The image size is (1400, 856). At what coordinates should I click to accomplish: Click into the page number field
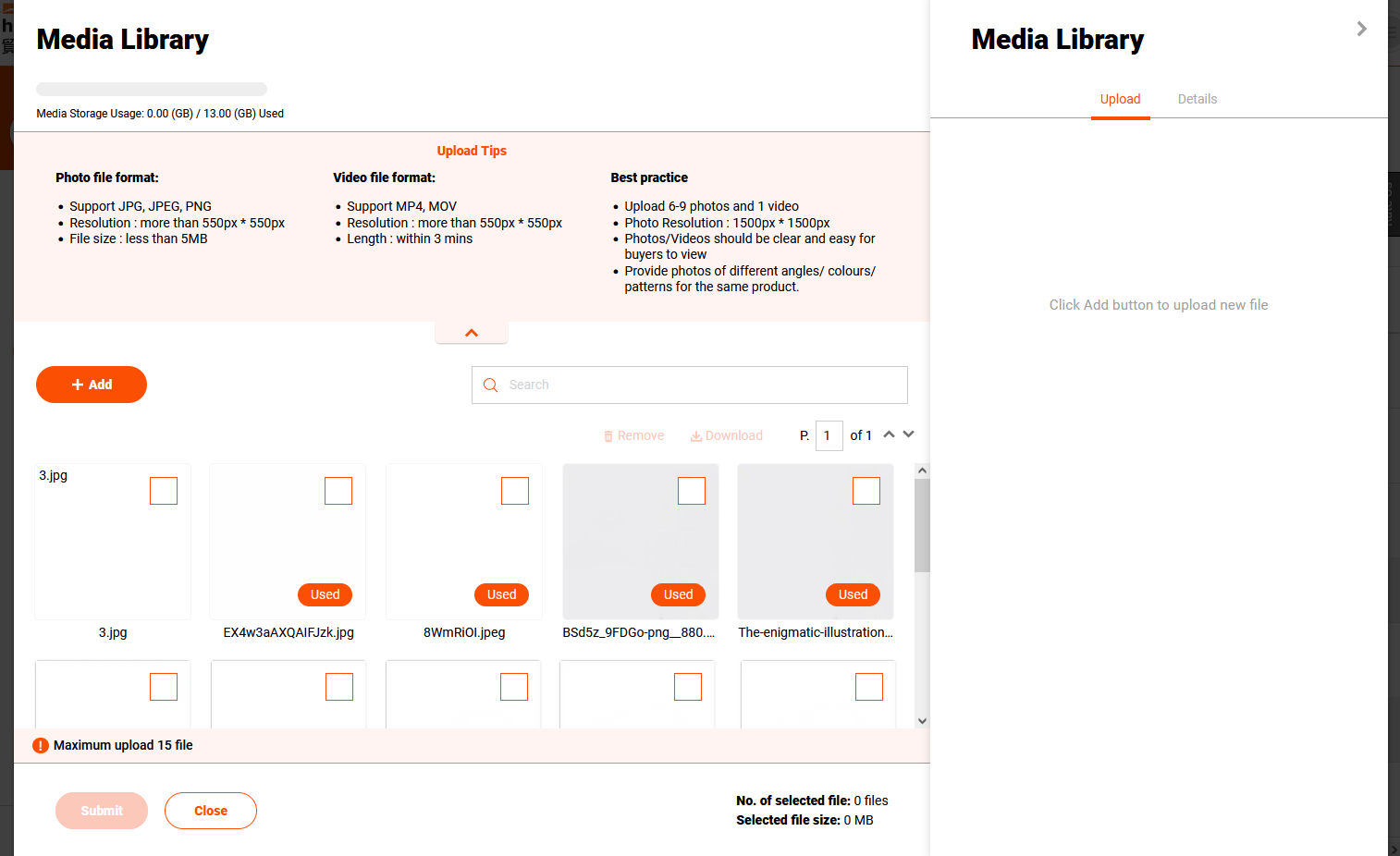coord(829,435)
